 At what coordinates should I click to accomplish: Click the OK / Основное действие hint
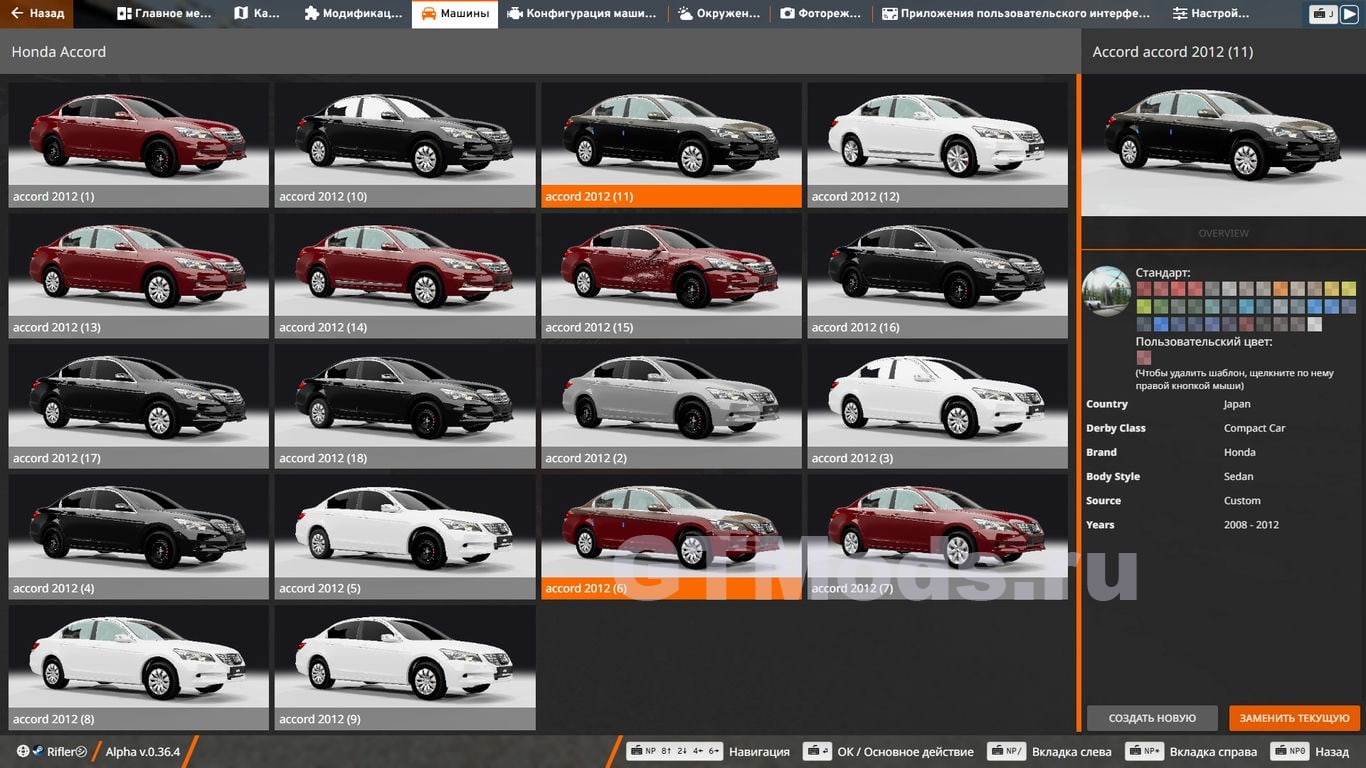point(889,751)
